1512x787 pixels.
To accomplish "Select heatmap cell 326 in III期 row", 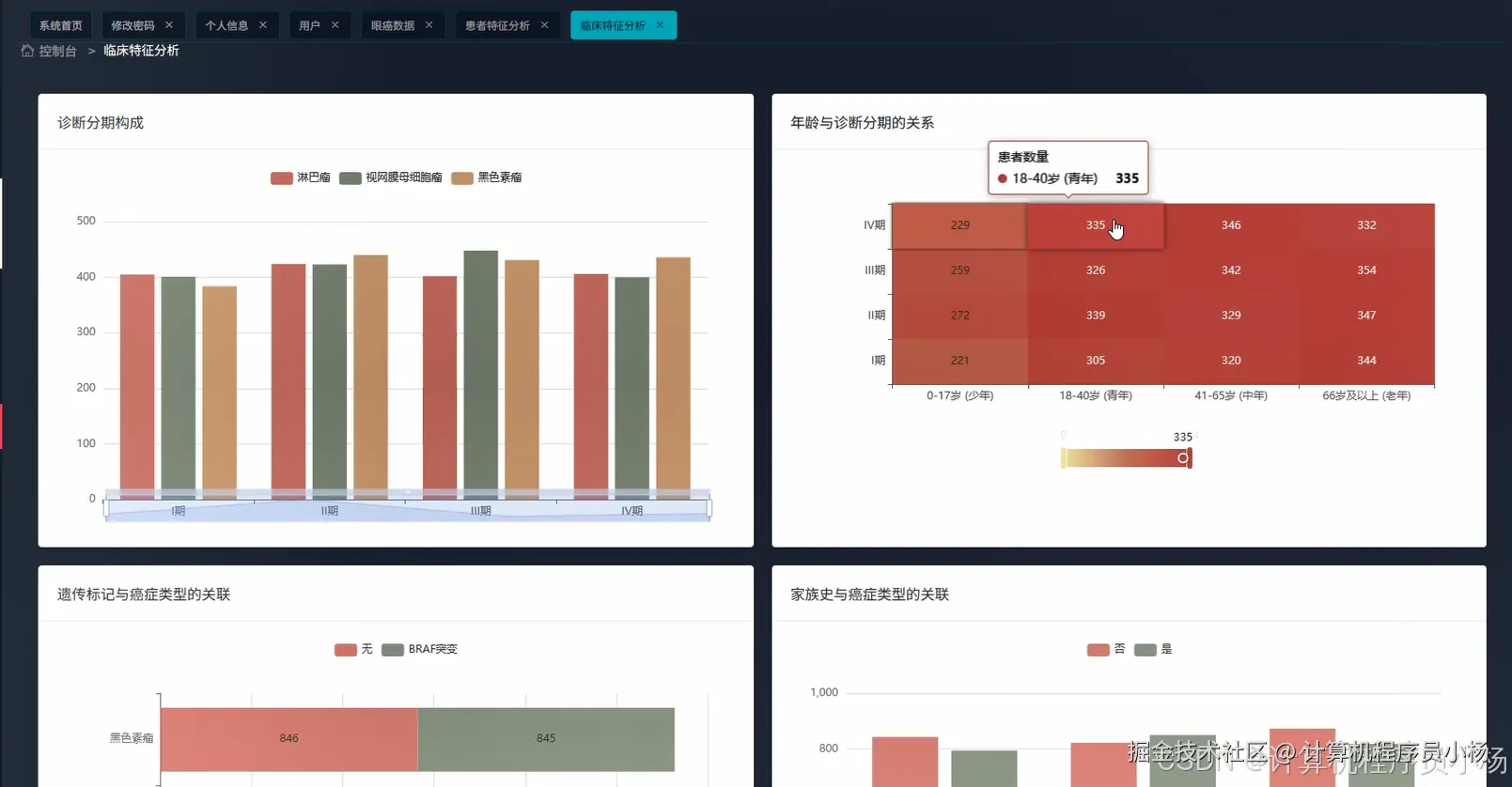I will (1096, 270).
